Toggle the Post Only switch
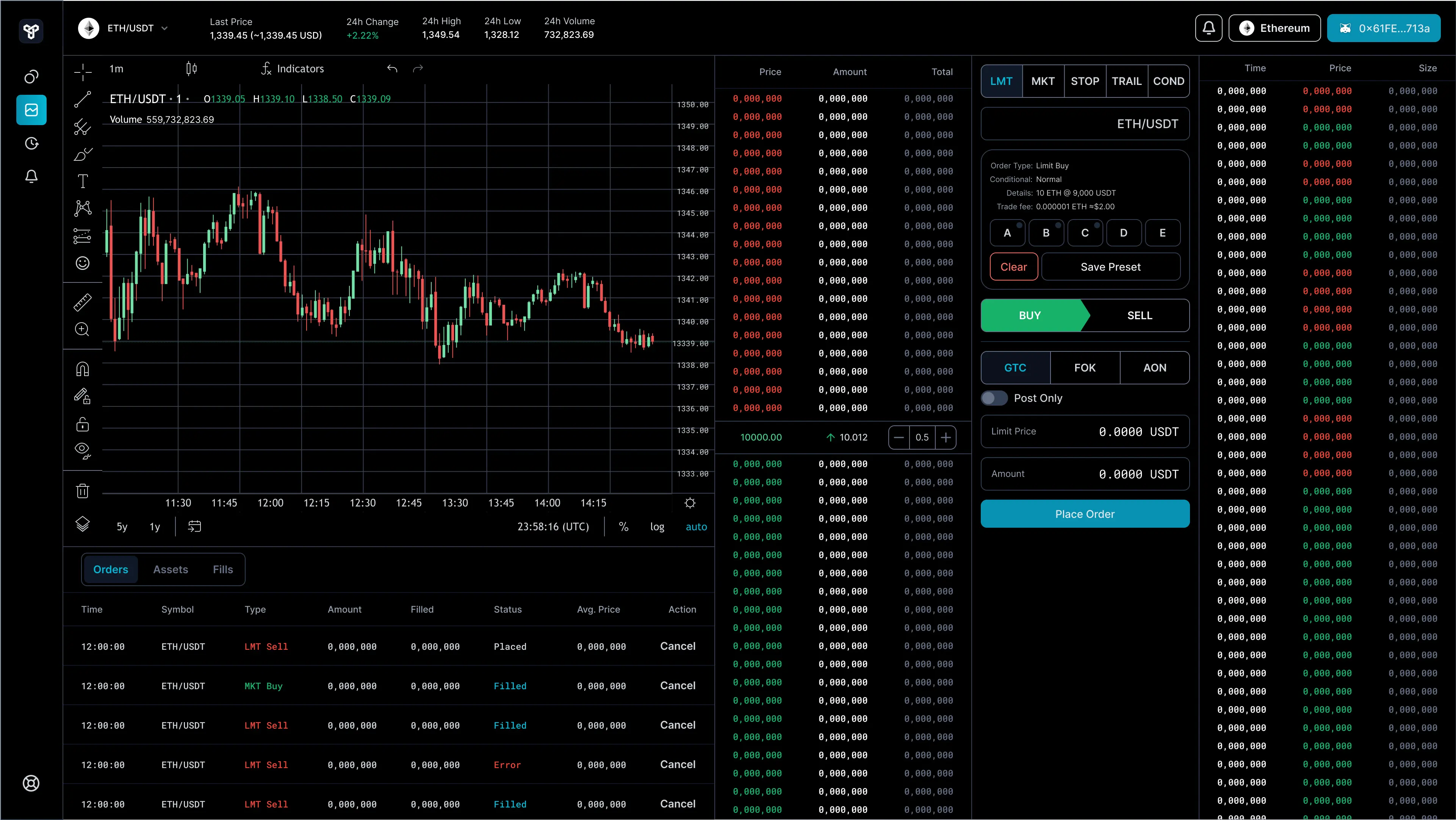 point(994,398)
